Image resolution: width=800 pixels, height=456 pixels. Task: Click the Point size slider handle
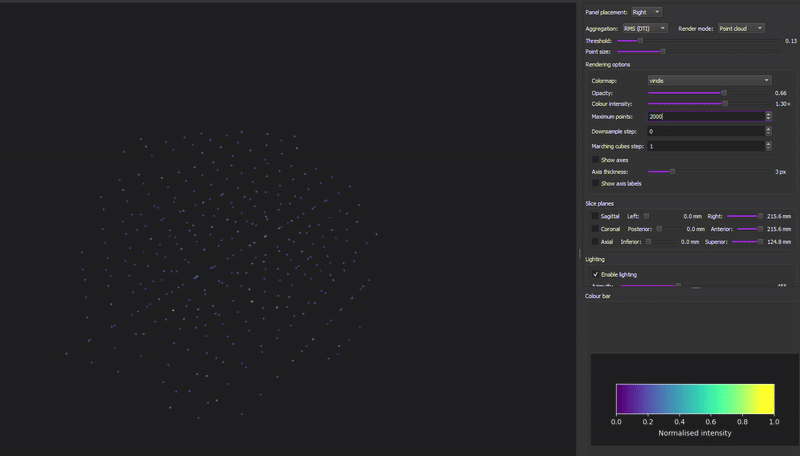pos(662,51)
